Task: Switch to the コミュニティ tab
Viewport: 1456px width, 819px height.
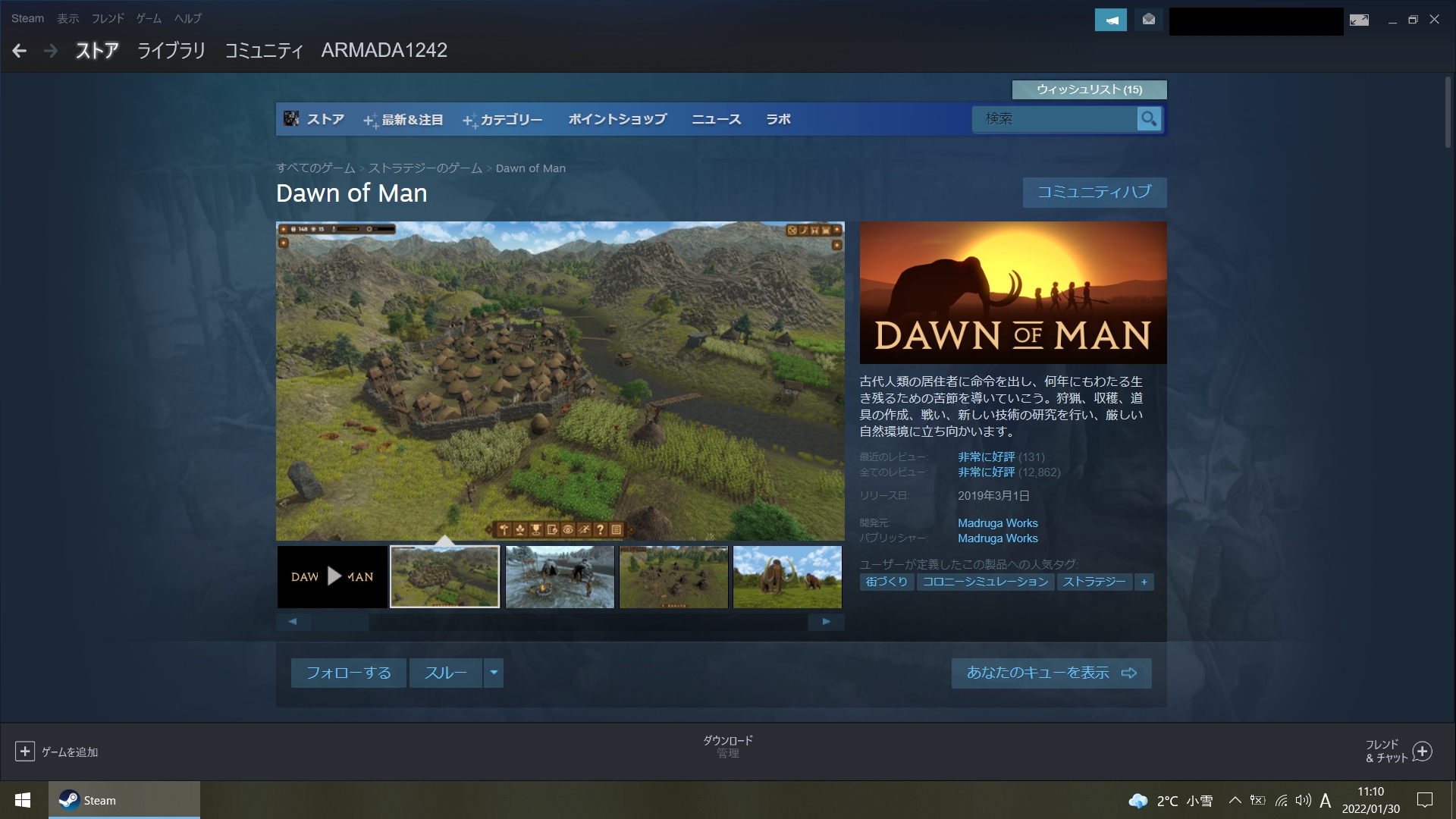Action: click(264, 51)
